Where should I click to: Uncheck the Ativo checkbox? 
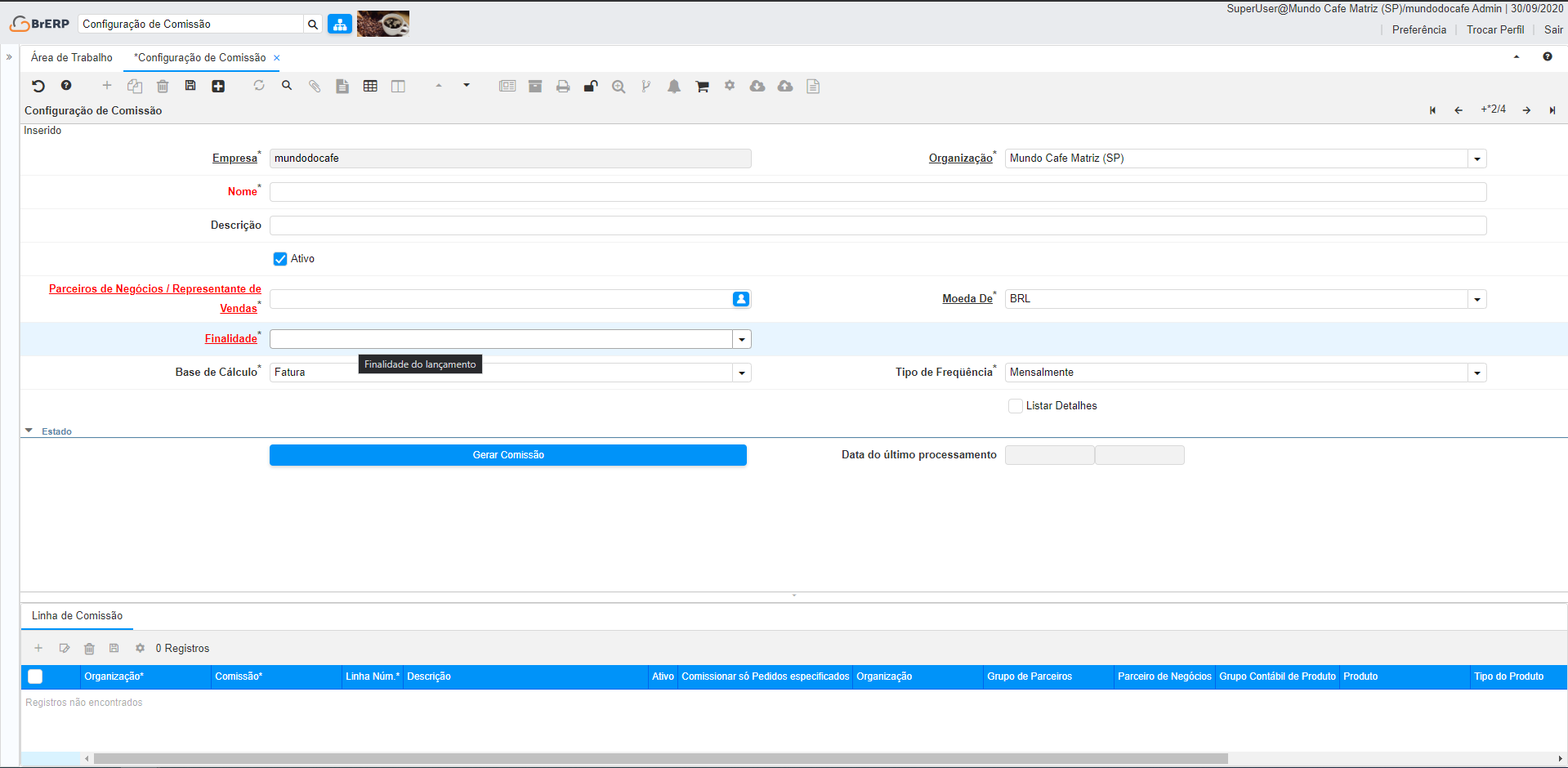(x=280, y=259)
